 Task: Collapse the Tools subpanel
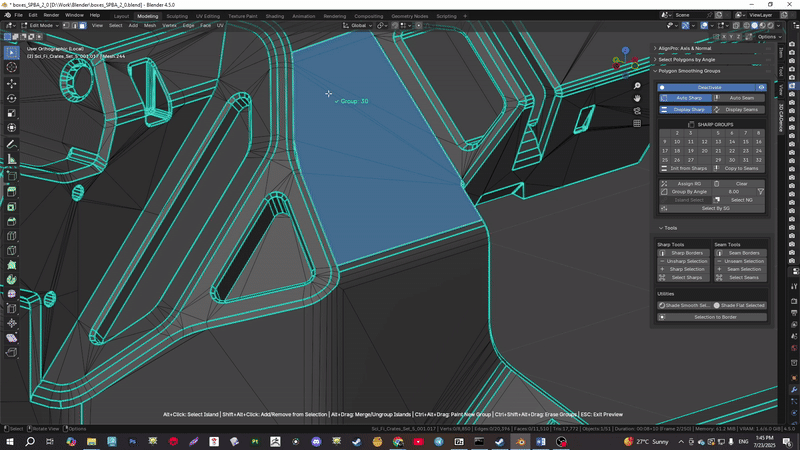[668, 228]
